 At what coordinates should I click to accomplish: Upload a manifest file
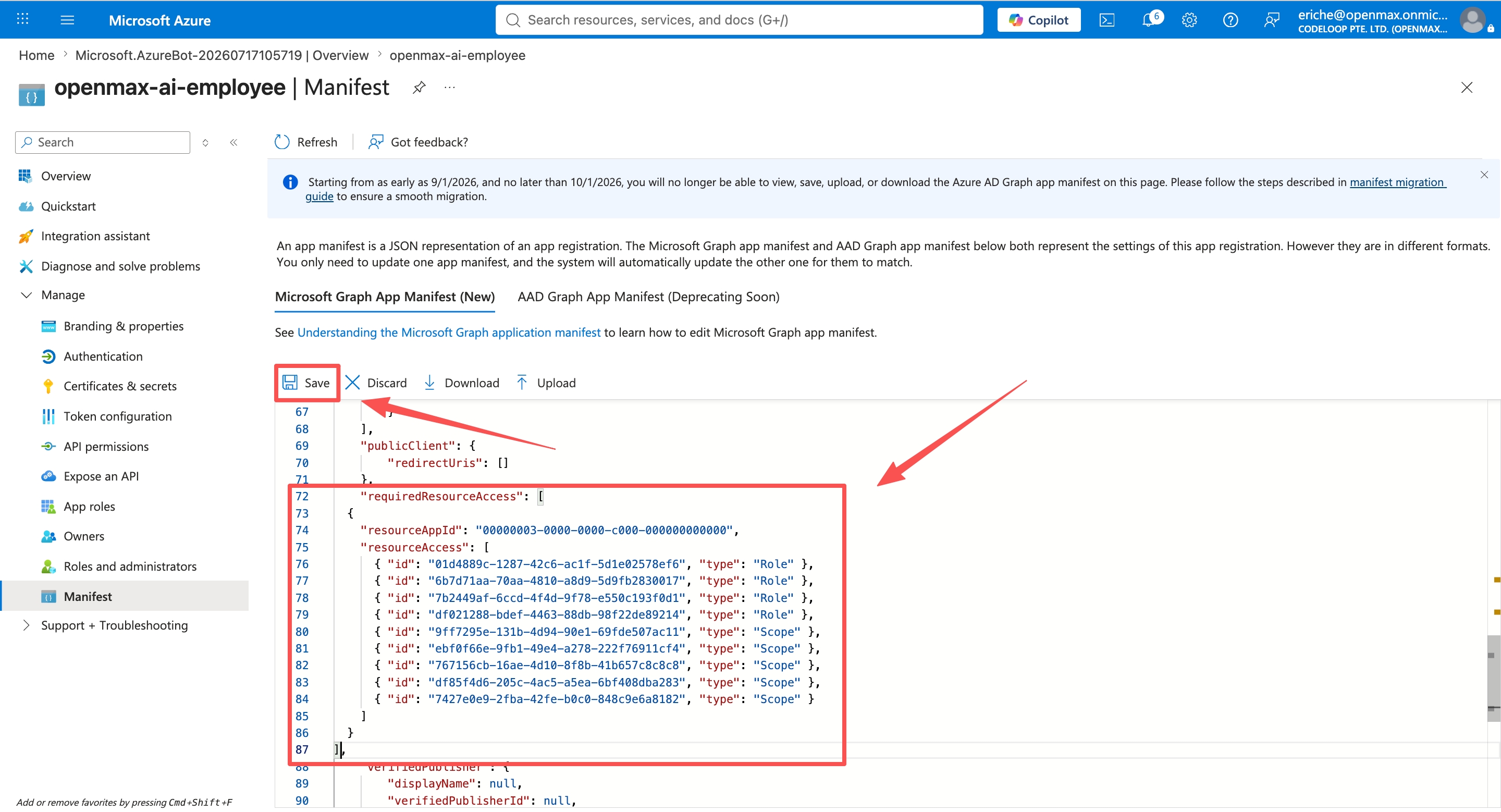[x=546, y=383]
